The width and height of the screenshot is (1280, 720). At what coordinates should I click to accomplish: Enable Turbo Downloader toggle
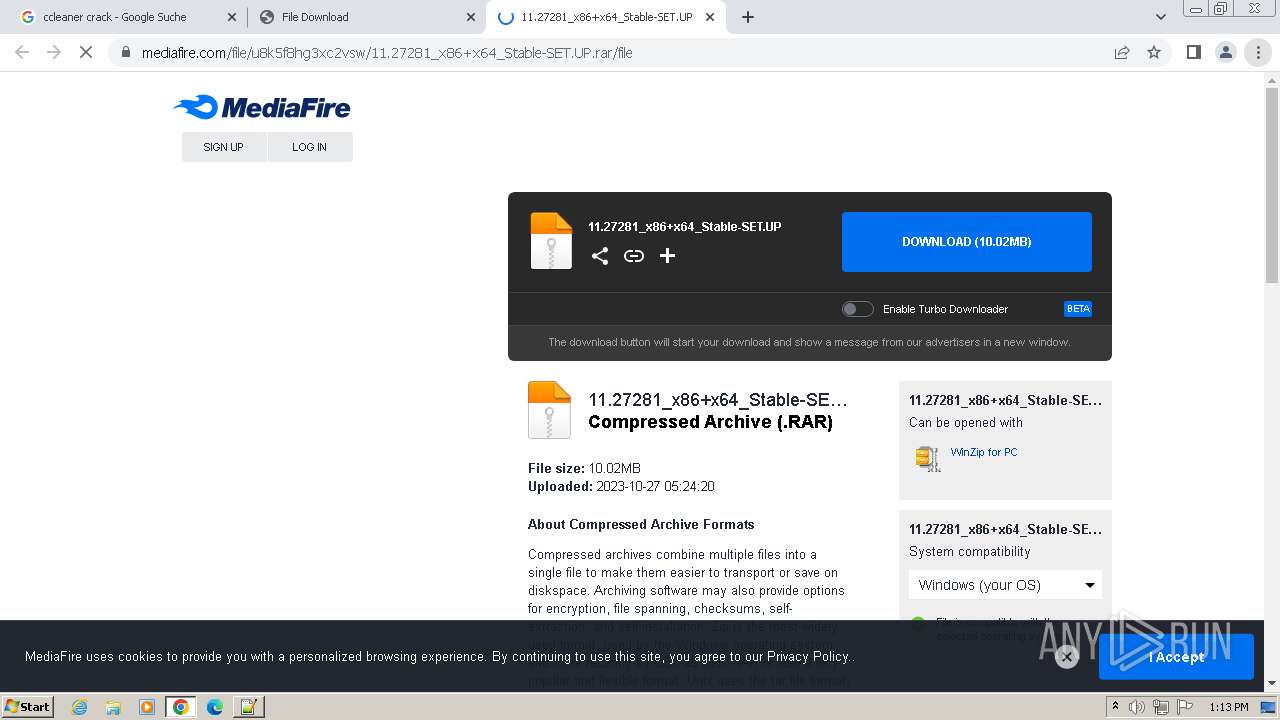point(857,309)
